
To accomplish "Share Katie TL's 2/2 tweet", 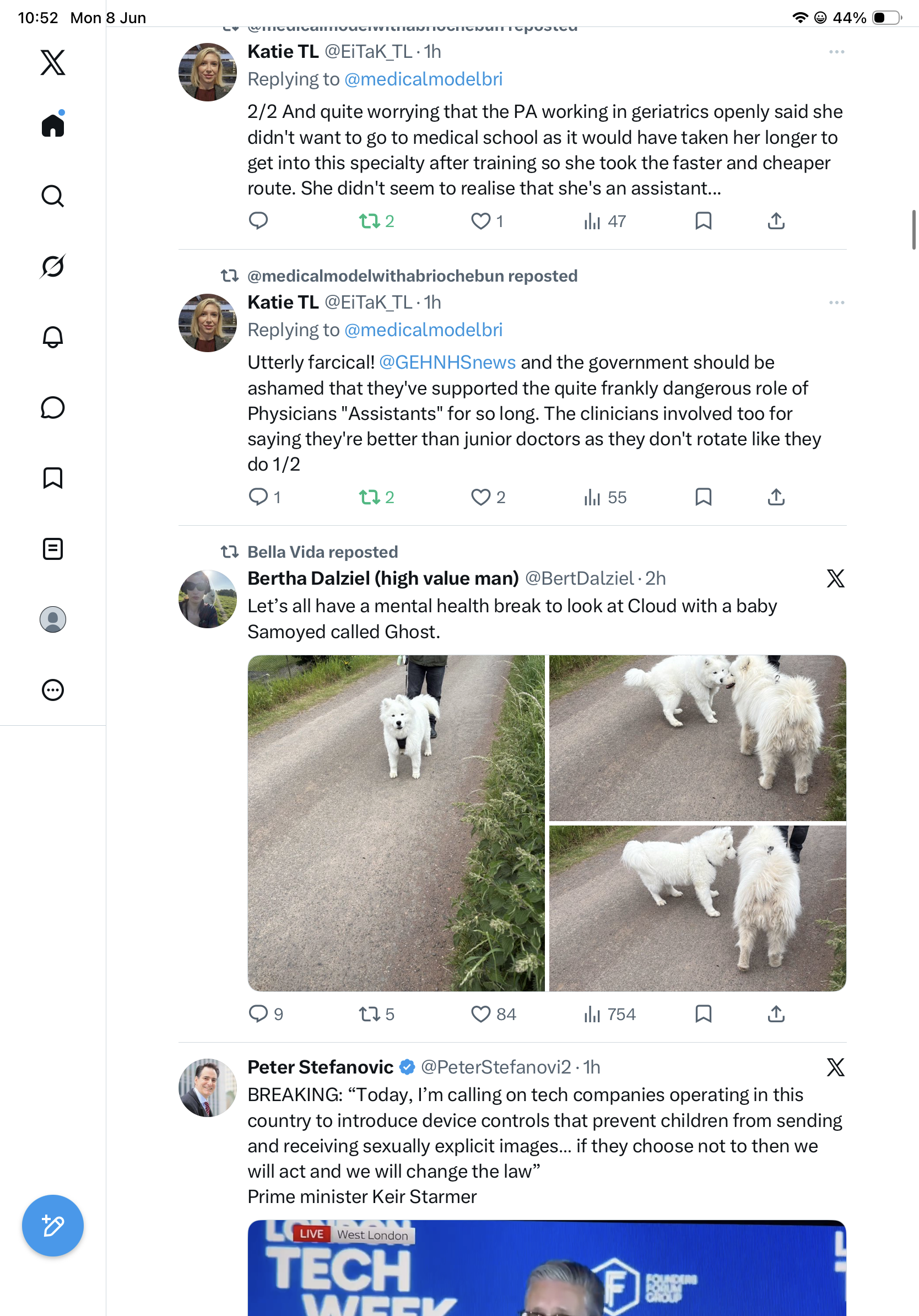I will click(776, 220).
